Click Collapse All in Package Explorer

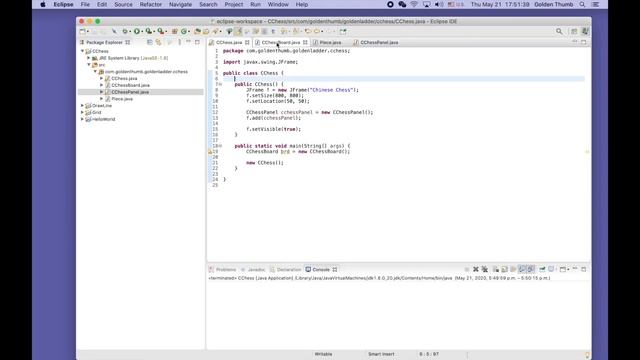[149, 42]
